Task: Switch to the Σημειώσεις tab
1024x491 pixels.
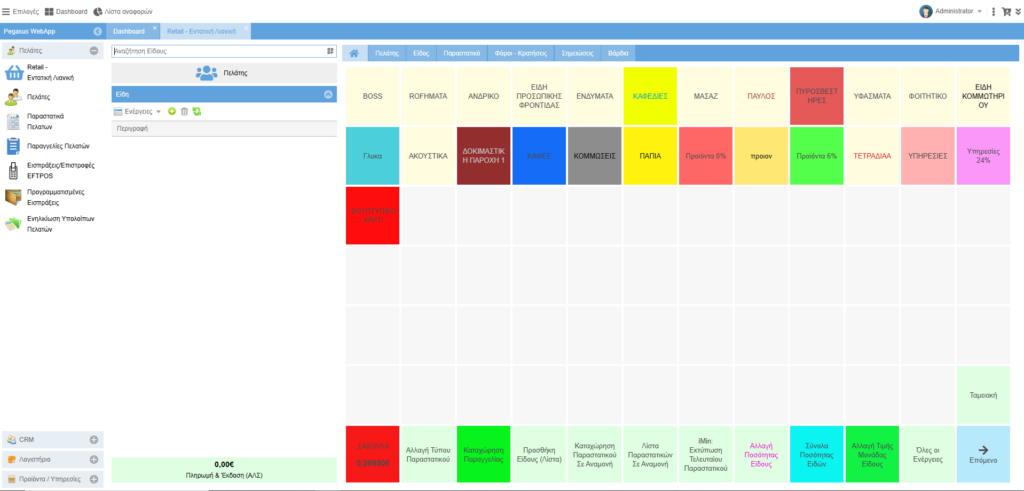Action: (577, 53)
